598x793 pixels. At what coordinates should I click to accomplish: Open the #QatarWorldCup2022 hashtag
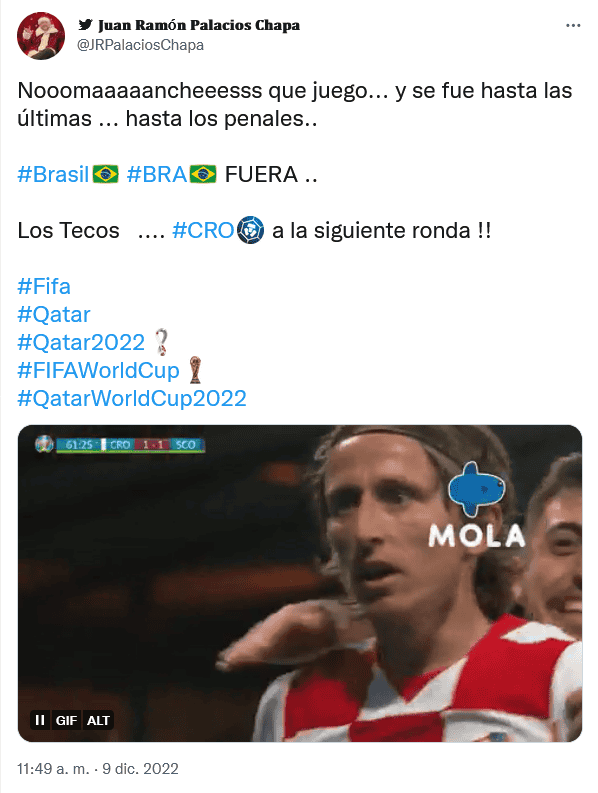point(132,399)
